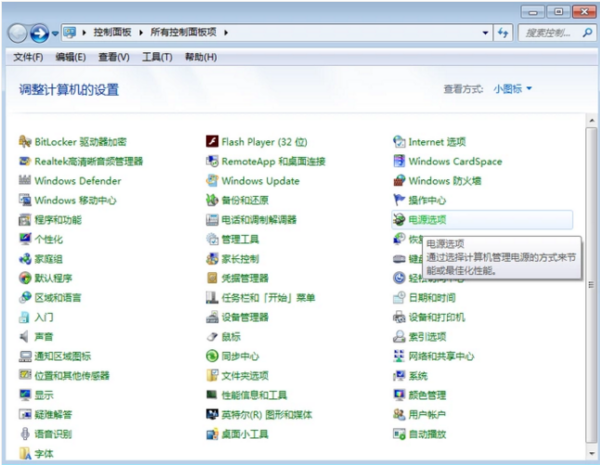
Task: Open the Windows Update icon
Action: [x=212, y=181]
